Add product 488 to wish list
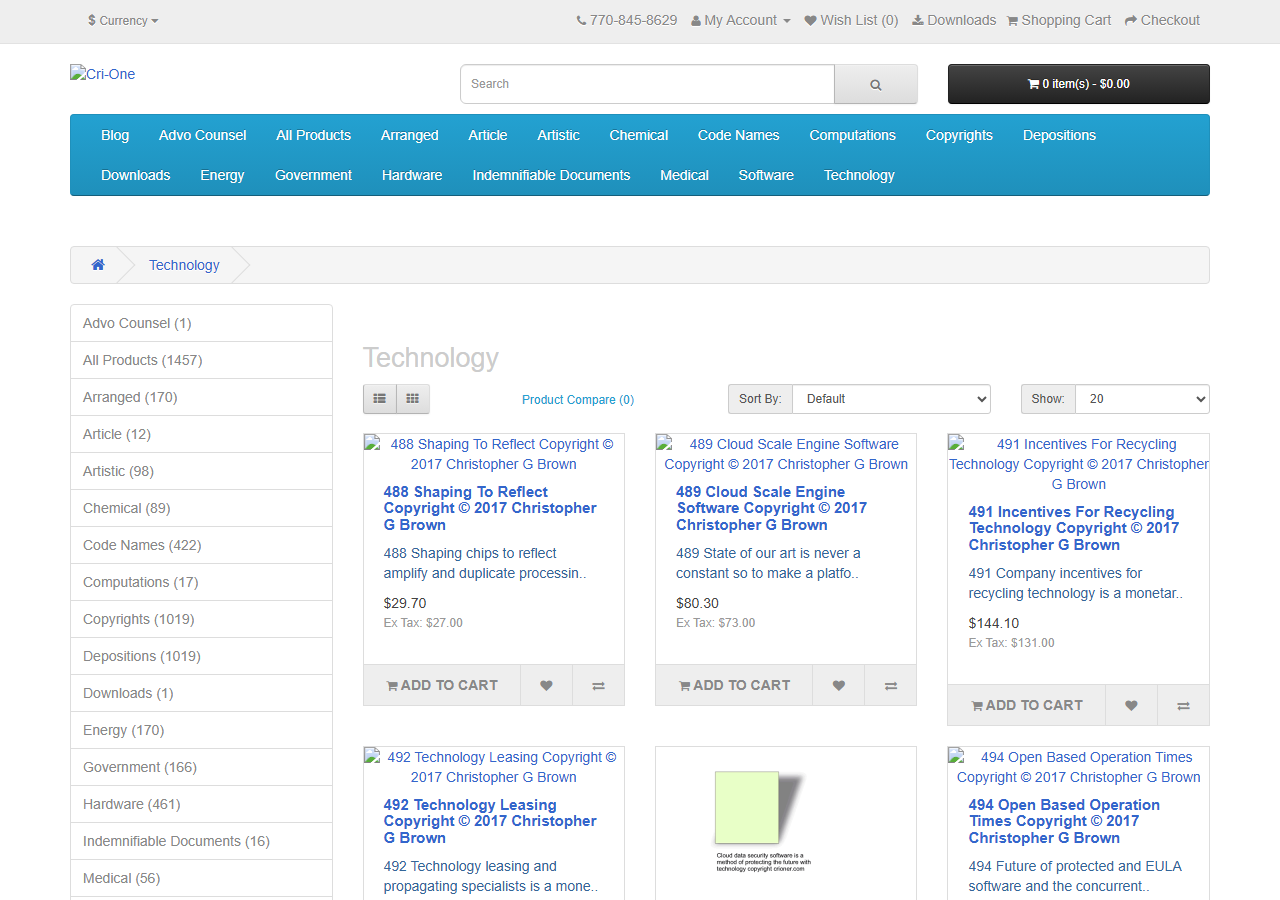Viewport: 1280px width, 900px height. [546, 685]
